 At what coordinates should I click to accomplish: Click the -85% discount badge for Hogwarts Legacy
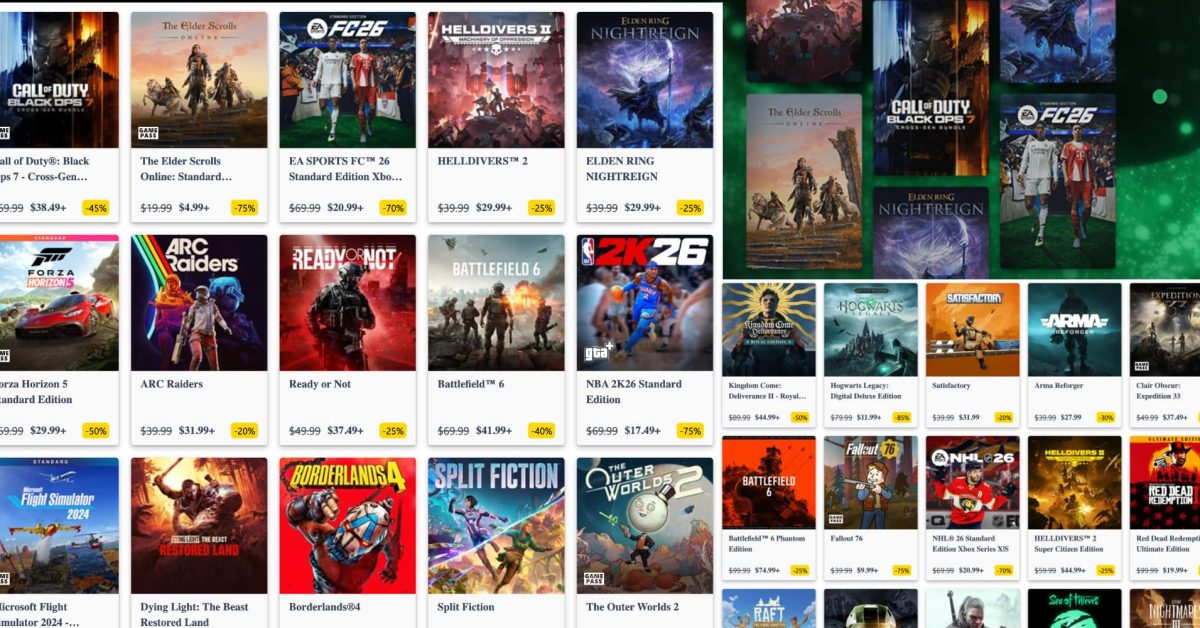[902, 418]
